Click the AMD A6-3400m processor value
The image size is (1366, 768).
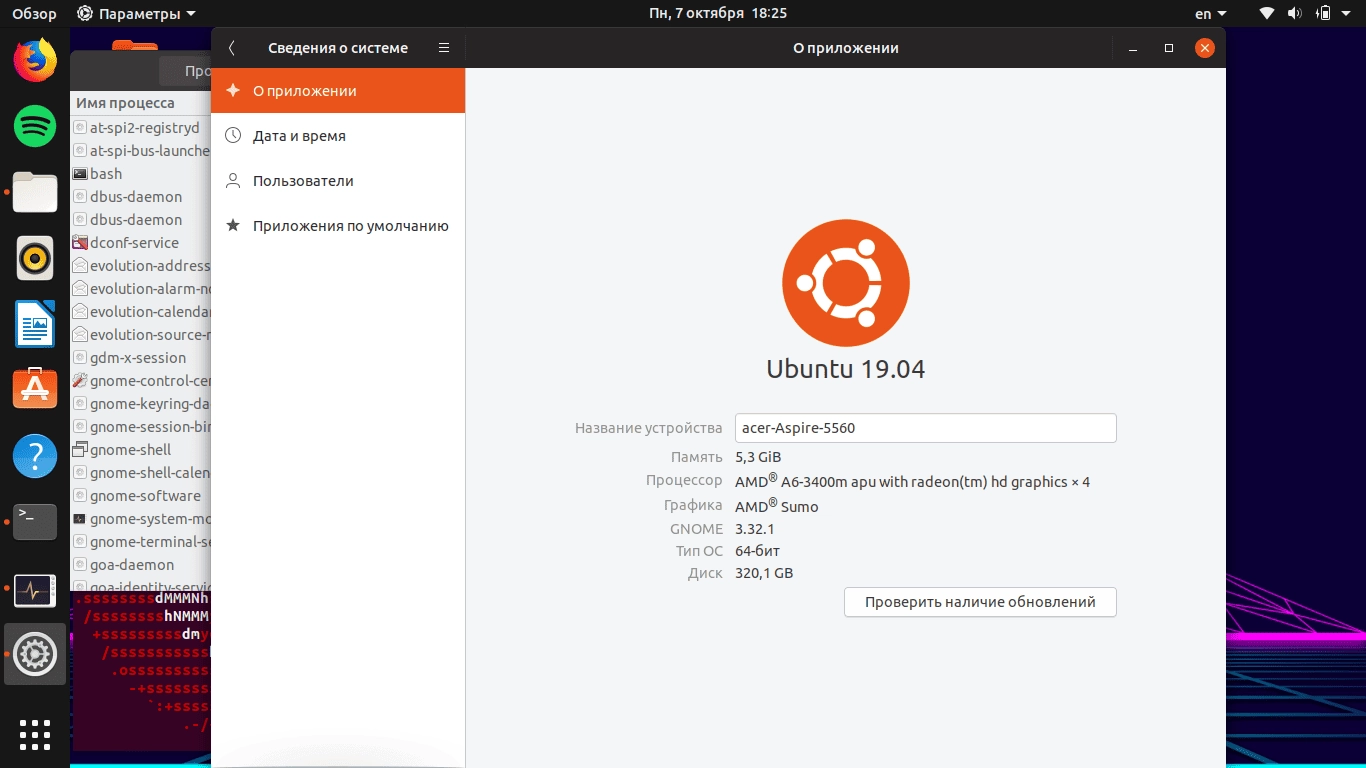click(x=912, y=481)
